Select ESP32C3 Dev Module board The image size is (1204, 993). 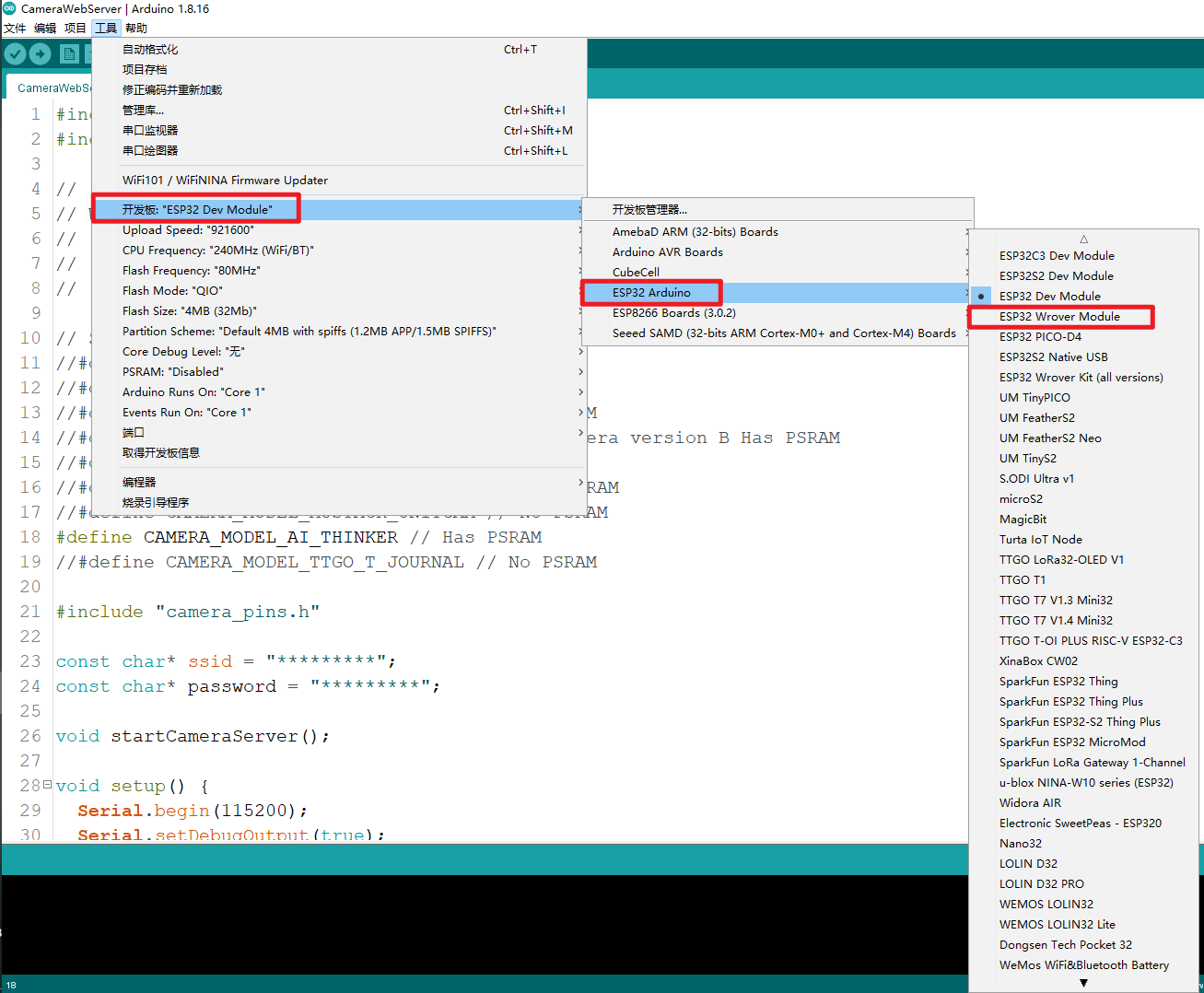[1083, 256]
